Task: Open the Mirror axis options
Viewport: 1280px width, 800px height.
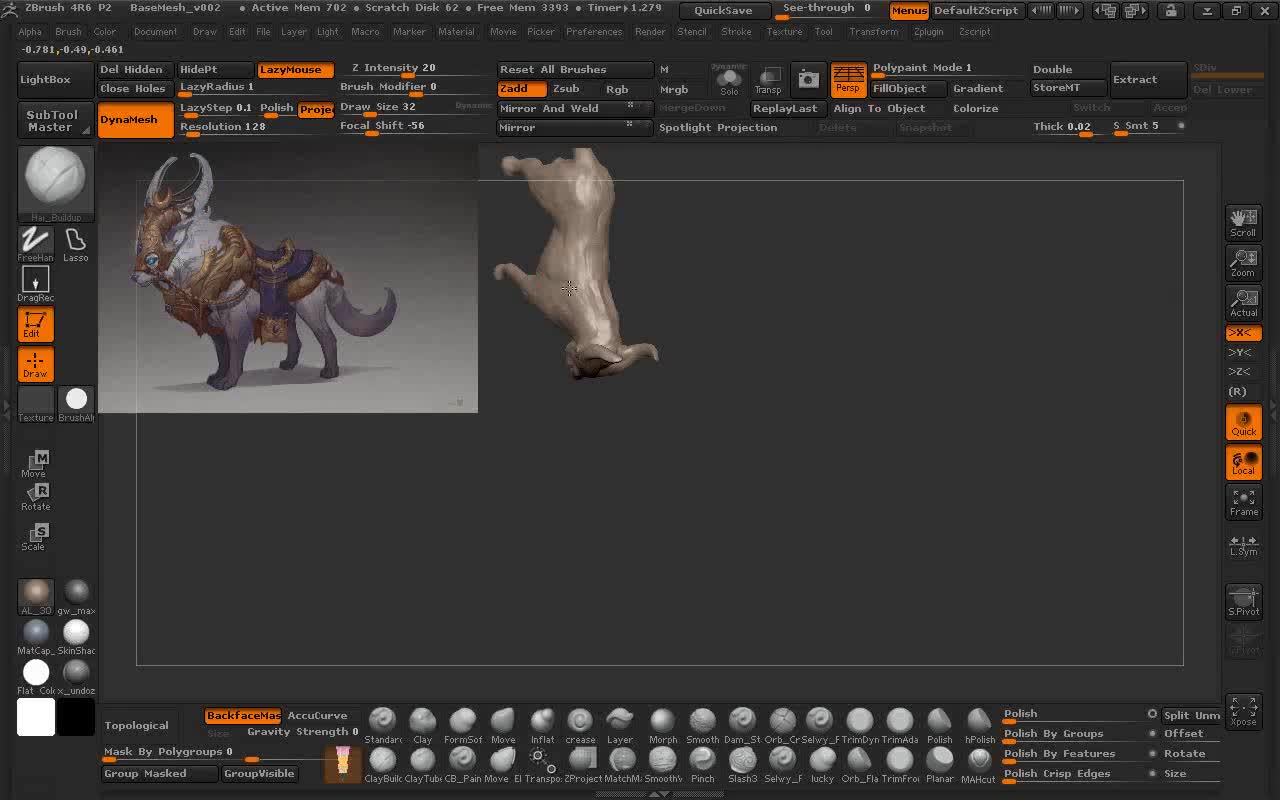Action: (629, 125)
